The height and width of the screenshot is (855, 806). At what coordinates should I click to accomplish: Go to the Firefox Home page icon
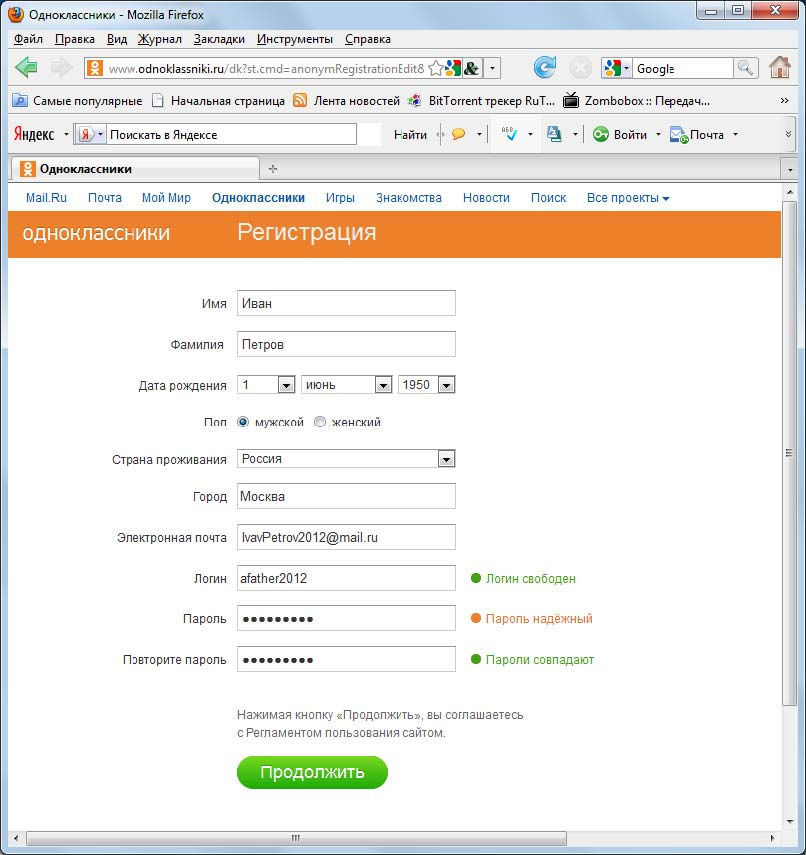(x=780, y=68)
